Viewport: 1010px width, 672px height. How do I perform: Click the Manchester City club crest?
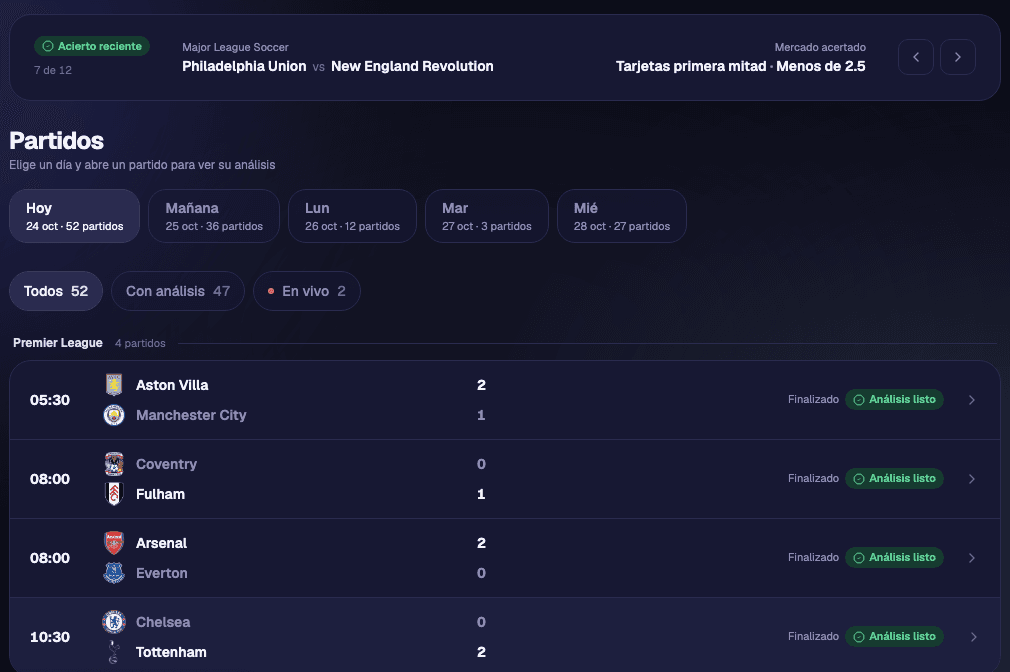(x=114, y=415)
